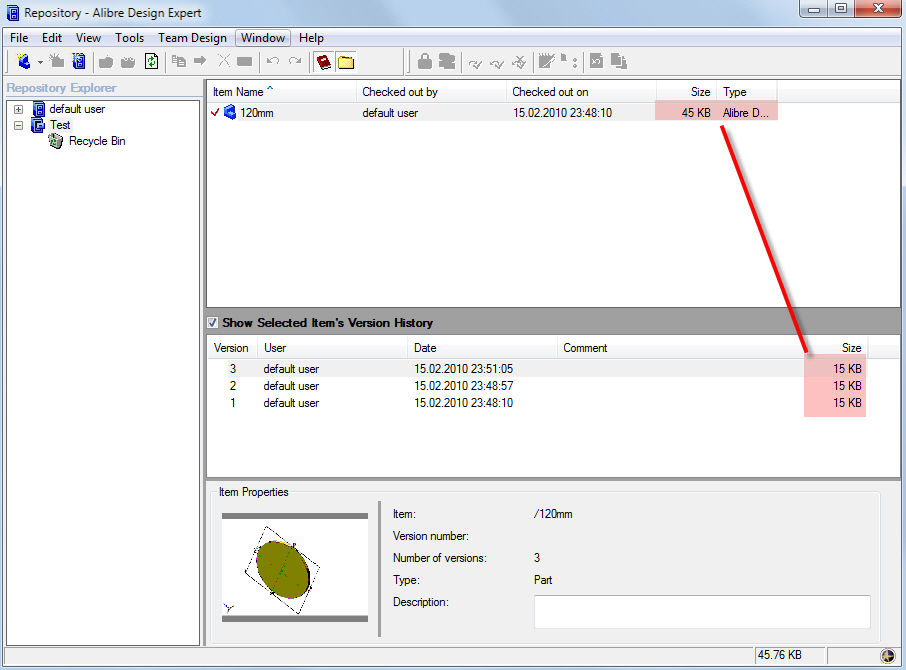Select the 120mm item in the list
This screenshot has width=906, height=670.
(257, 113)
